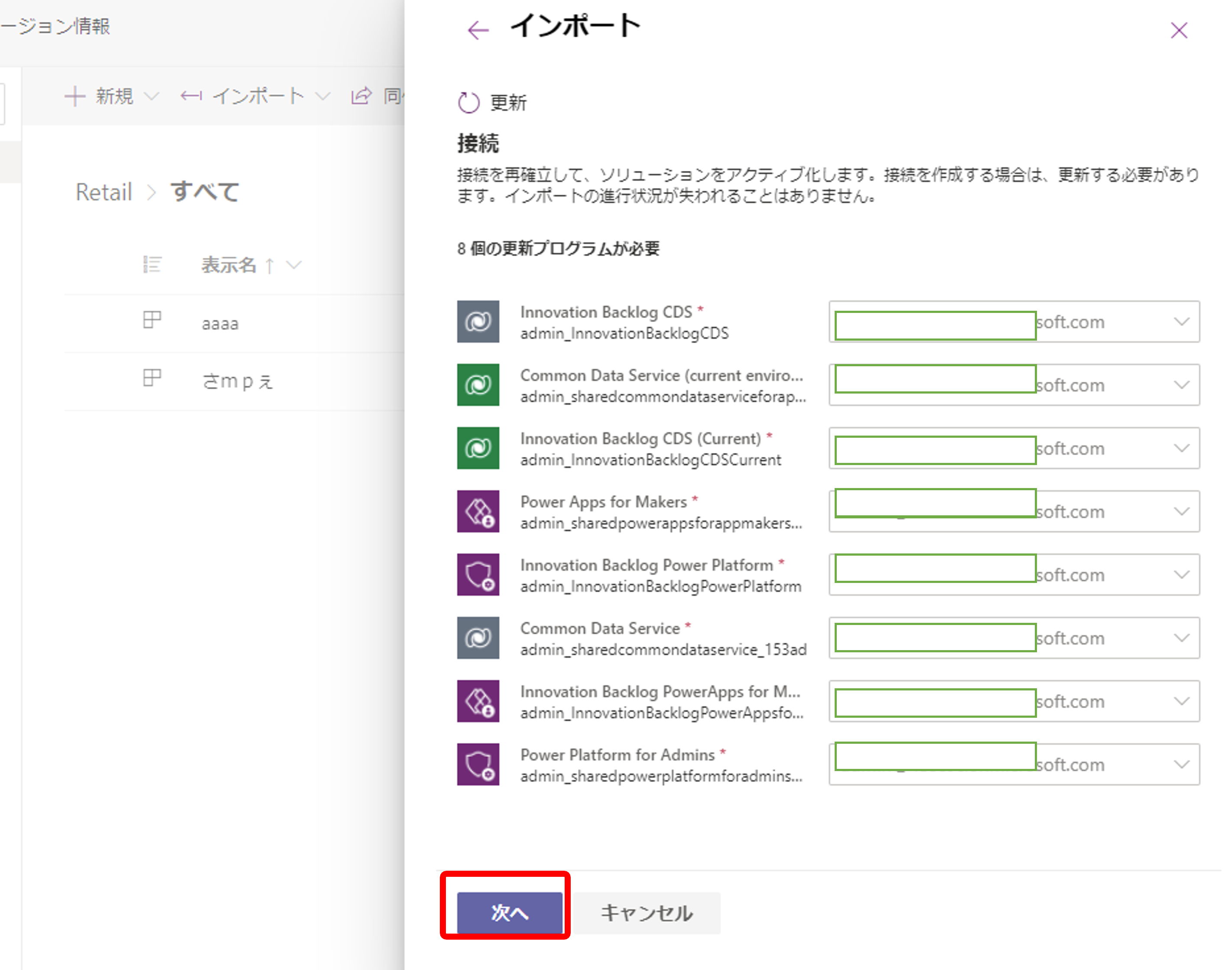Image resolution: width=1232 pixels, height=970 pixels.
Task: Click the table icon for さmpえ
Action: (x=152, y=378)
